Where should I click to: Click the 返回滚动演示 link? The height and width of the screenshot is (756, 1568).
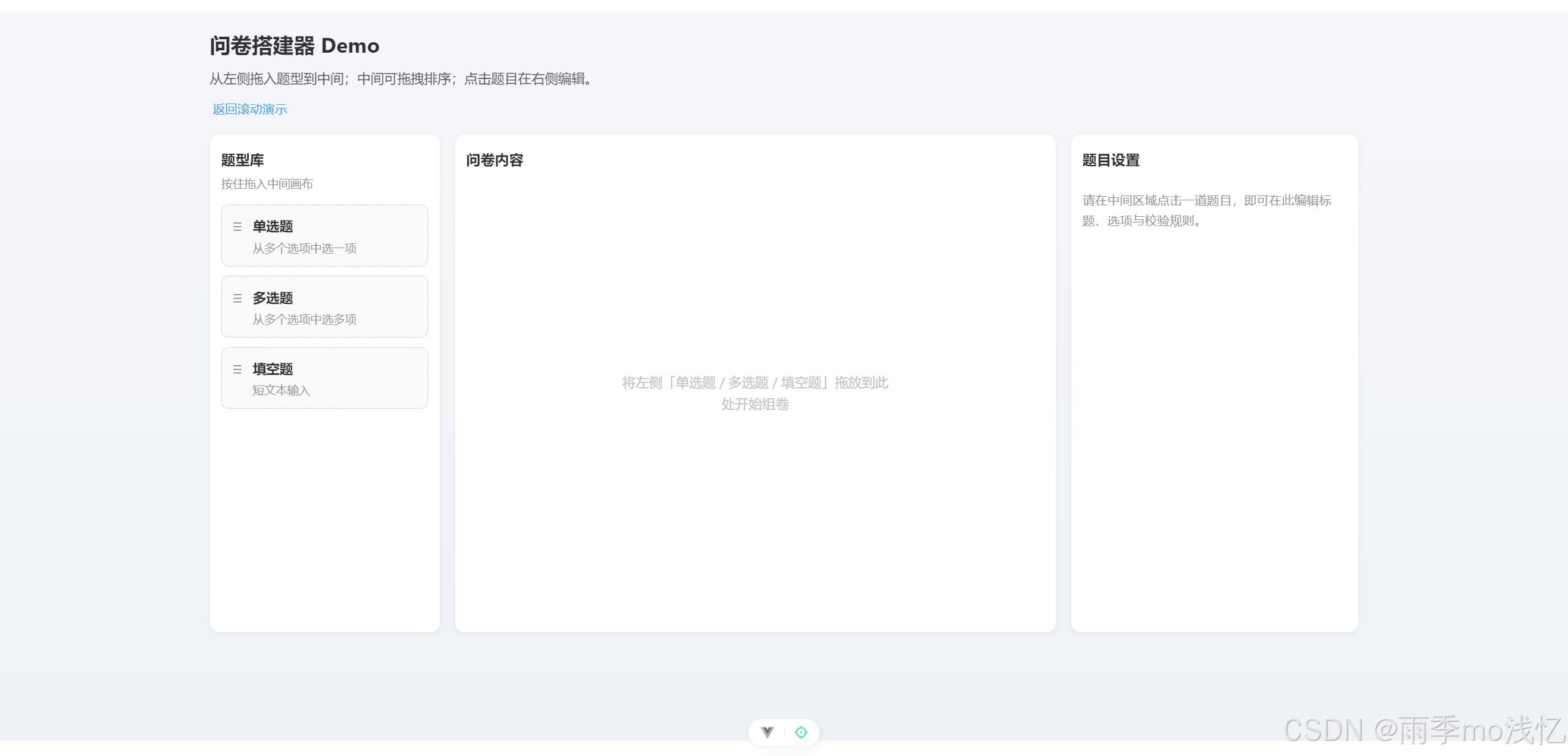(250, 109)
